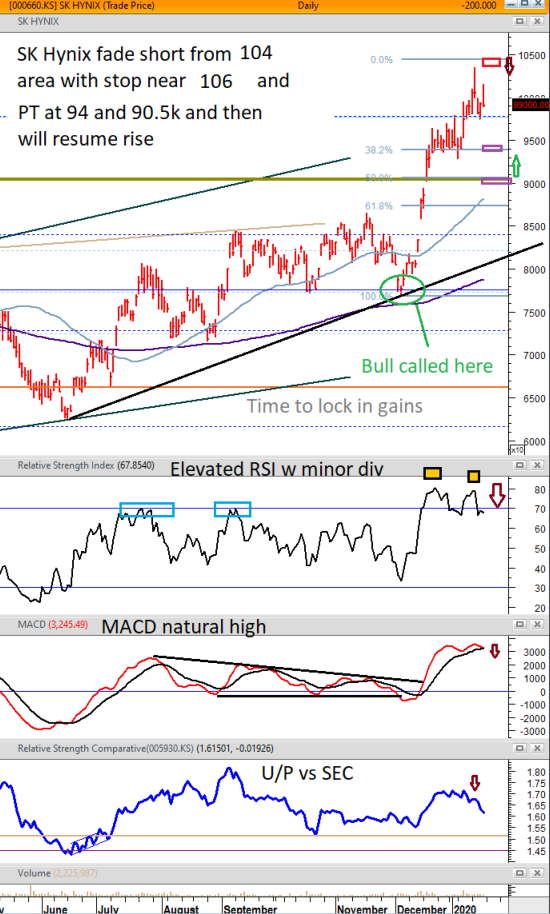Click the 10500 price axis label
The height and width of the screenshot is (914, 550).
[x=531, y=55]
